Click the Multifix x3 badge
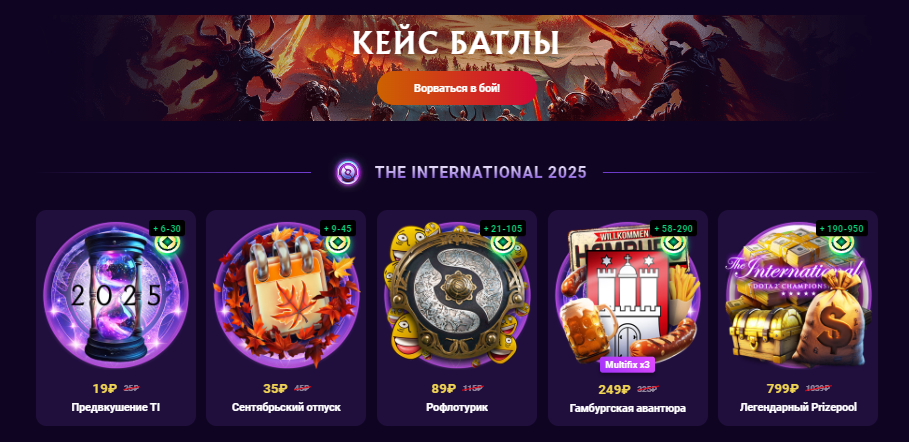The height and width of the screenshot is (442, 909). [x=627, y=365]
